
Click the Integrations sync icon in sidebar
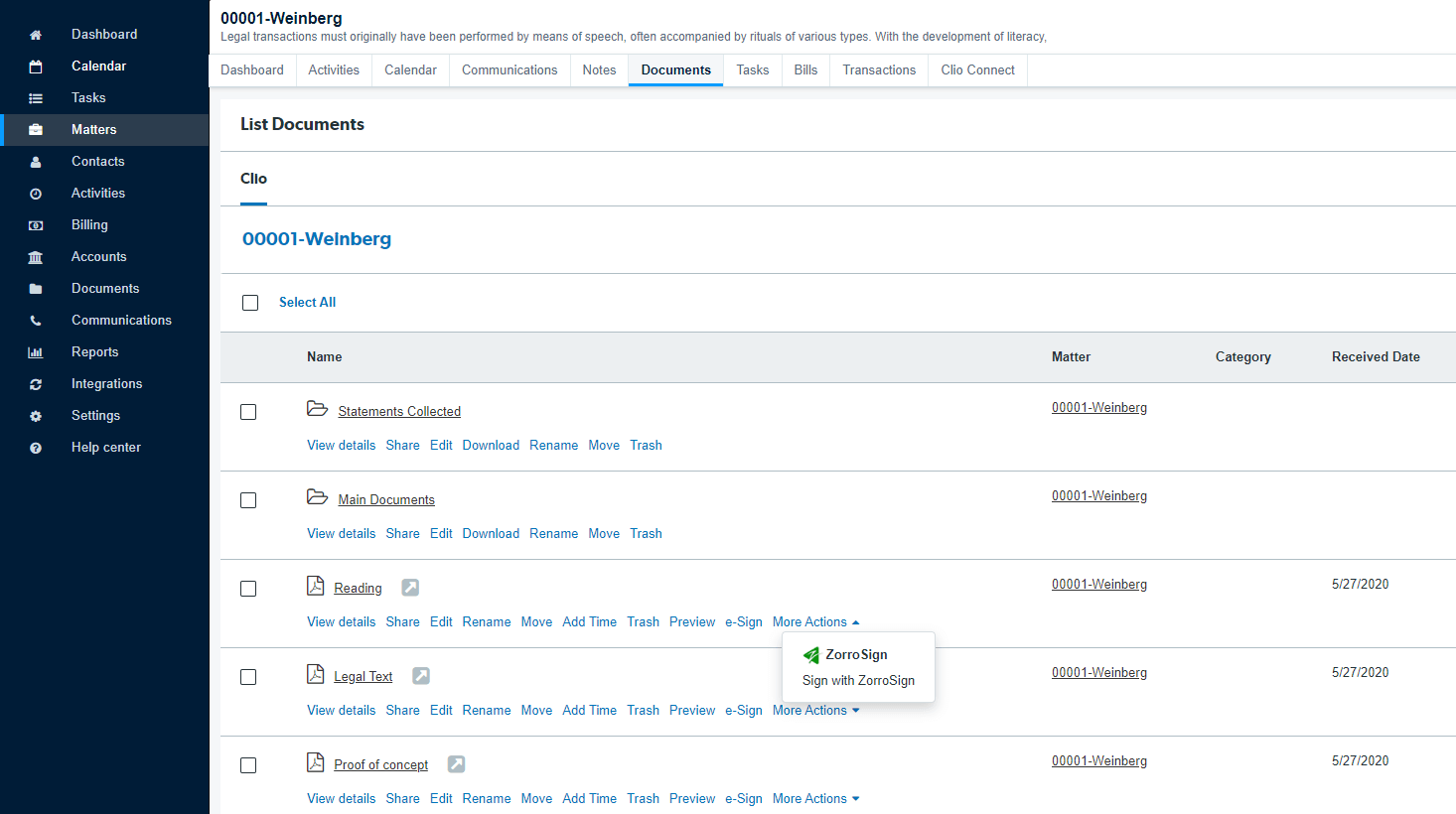point(36,384)
